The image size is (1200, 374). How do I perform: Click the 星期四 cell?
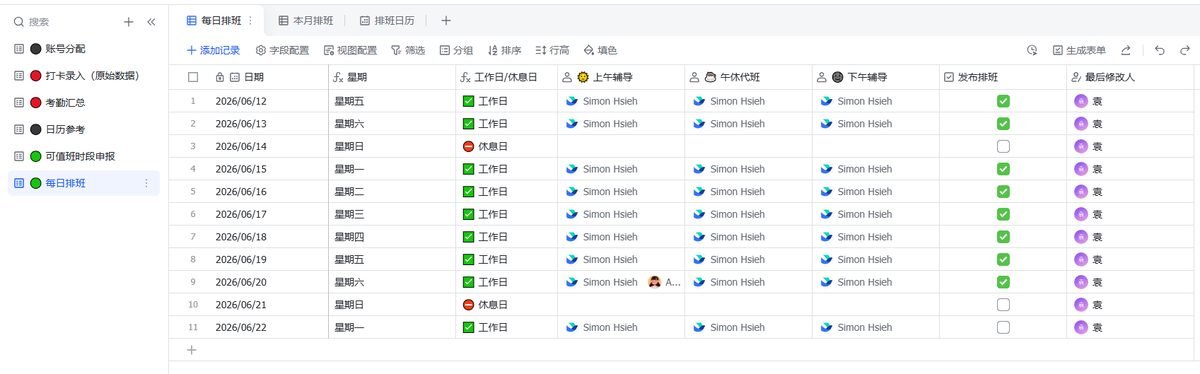tap(391, 237)
